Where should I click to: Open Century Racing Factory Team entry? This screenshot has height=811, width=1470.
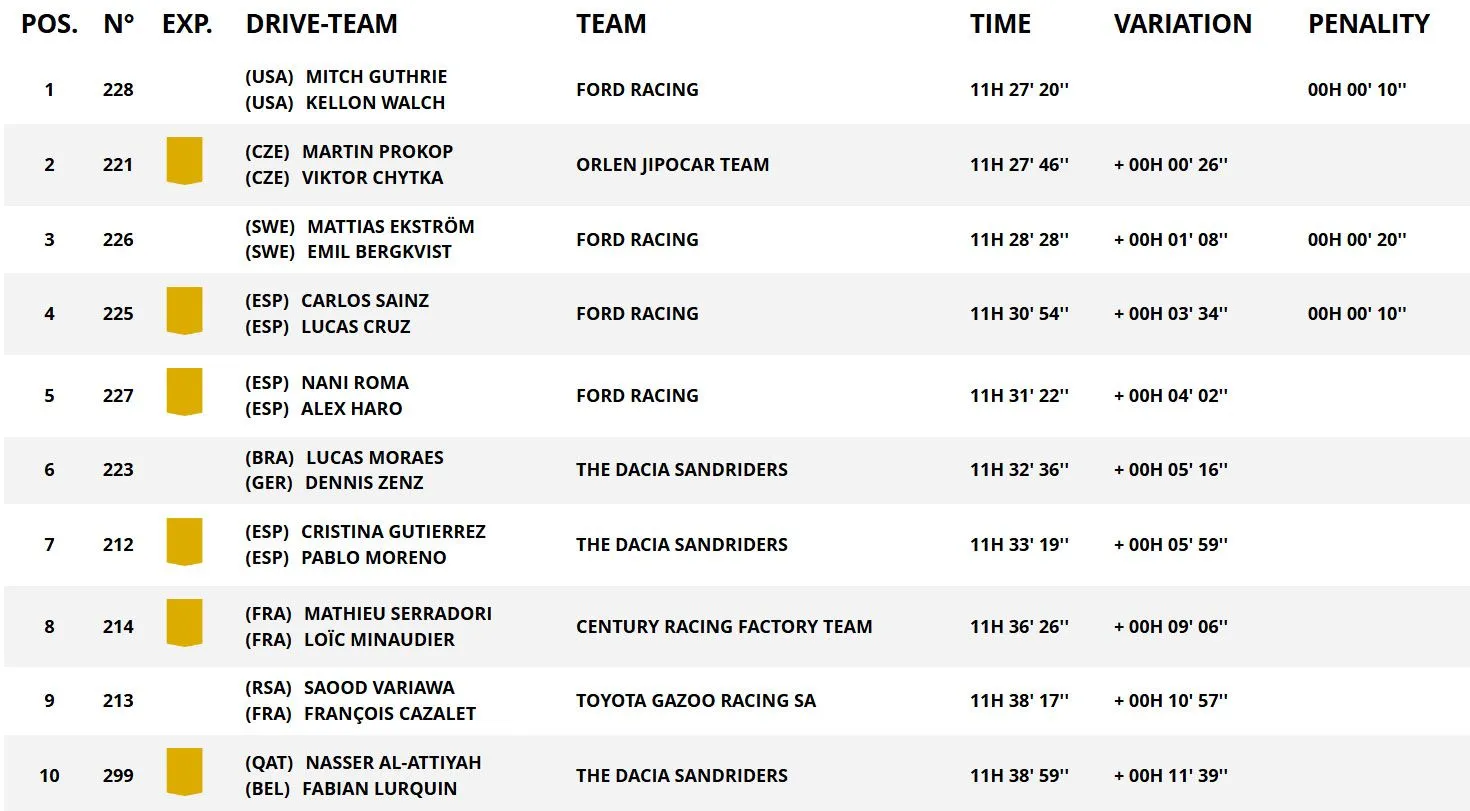click(724, 627)
